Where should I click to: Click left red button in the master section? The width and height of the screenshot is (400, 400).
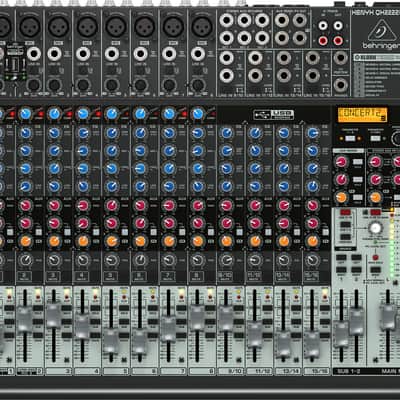345,212
